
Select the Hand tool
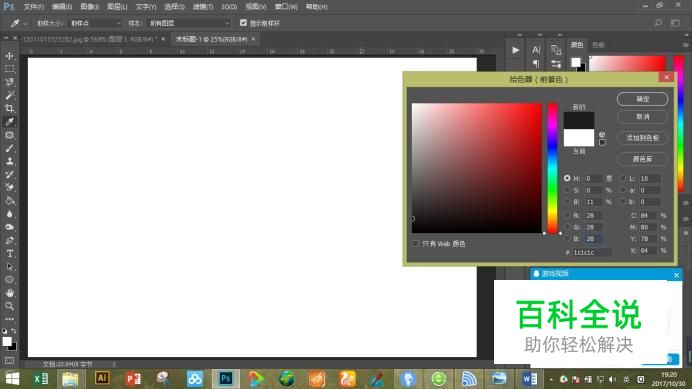[x=9, y=293]
